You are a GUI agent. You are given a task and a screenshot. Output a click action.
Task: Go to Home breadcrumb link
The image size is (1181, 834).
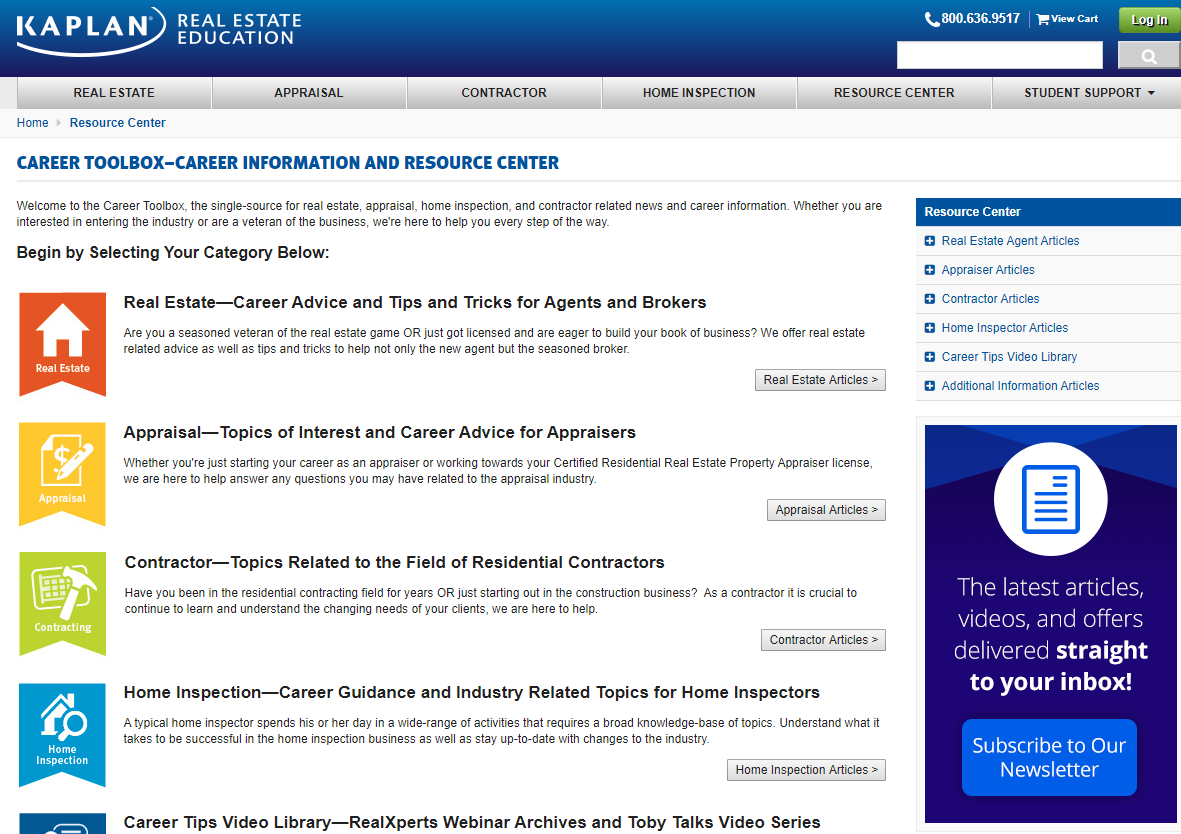[32, 123]
